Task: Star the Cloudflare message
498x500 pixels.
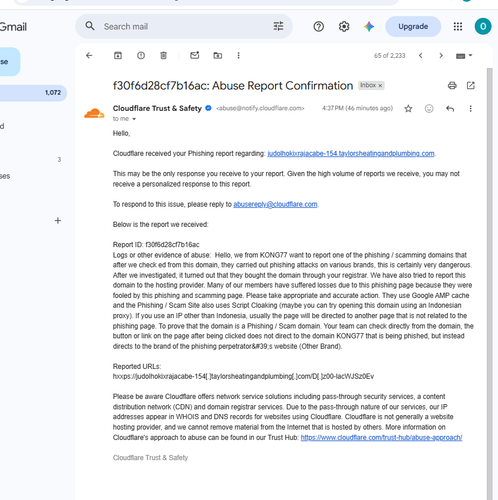Action: [408, 109]
